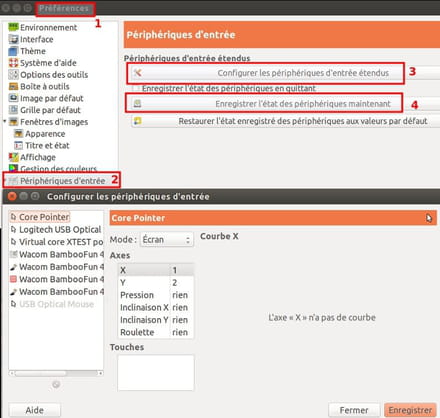Expand the Périphériques d'entrée tree item
440x418 pixels.
click(x=5, y=180)
